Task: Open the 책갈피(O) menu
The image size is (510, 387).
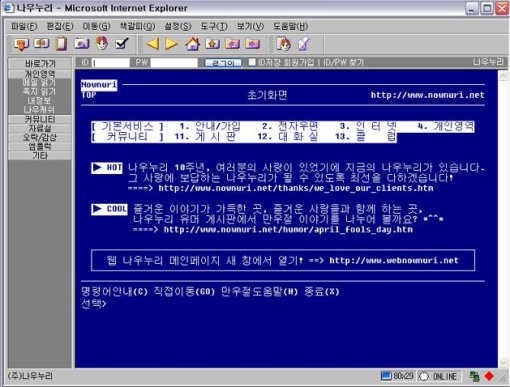Action: 137,26
